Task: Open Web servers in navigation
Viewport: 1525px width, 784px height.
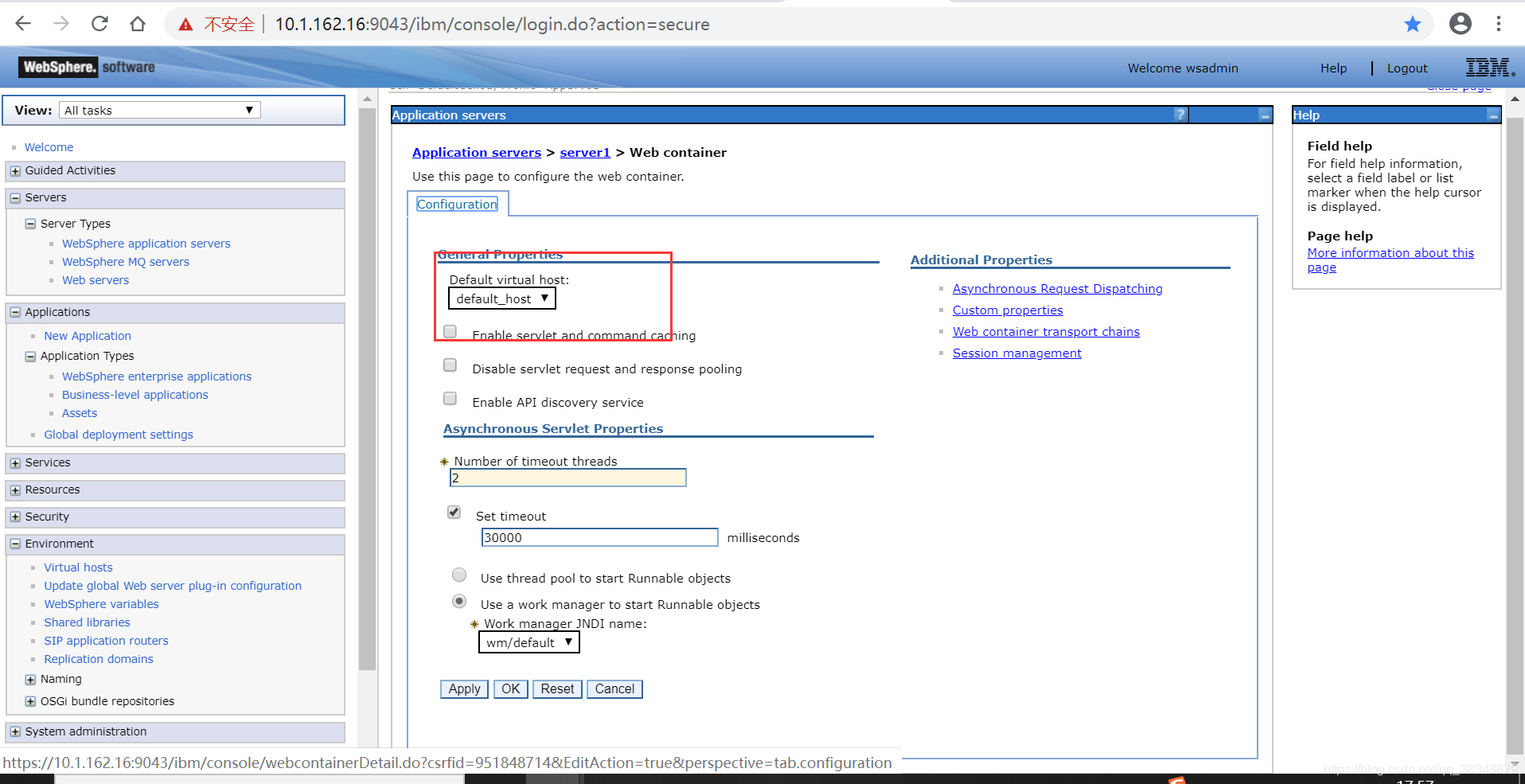Action: 96,280
